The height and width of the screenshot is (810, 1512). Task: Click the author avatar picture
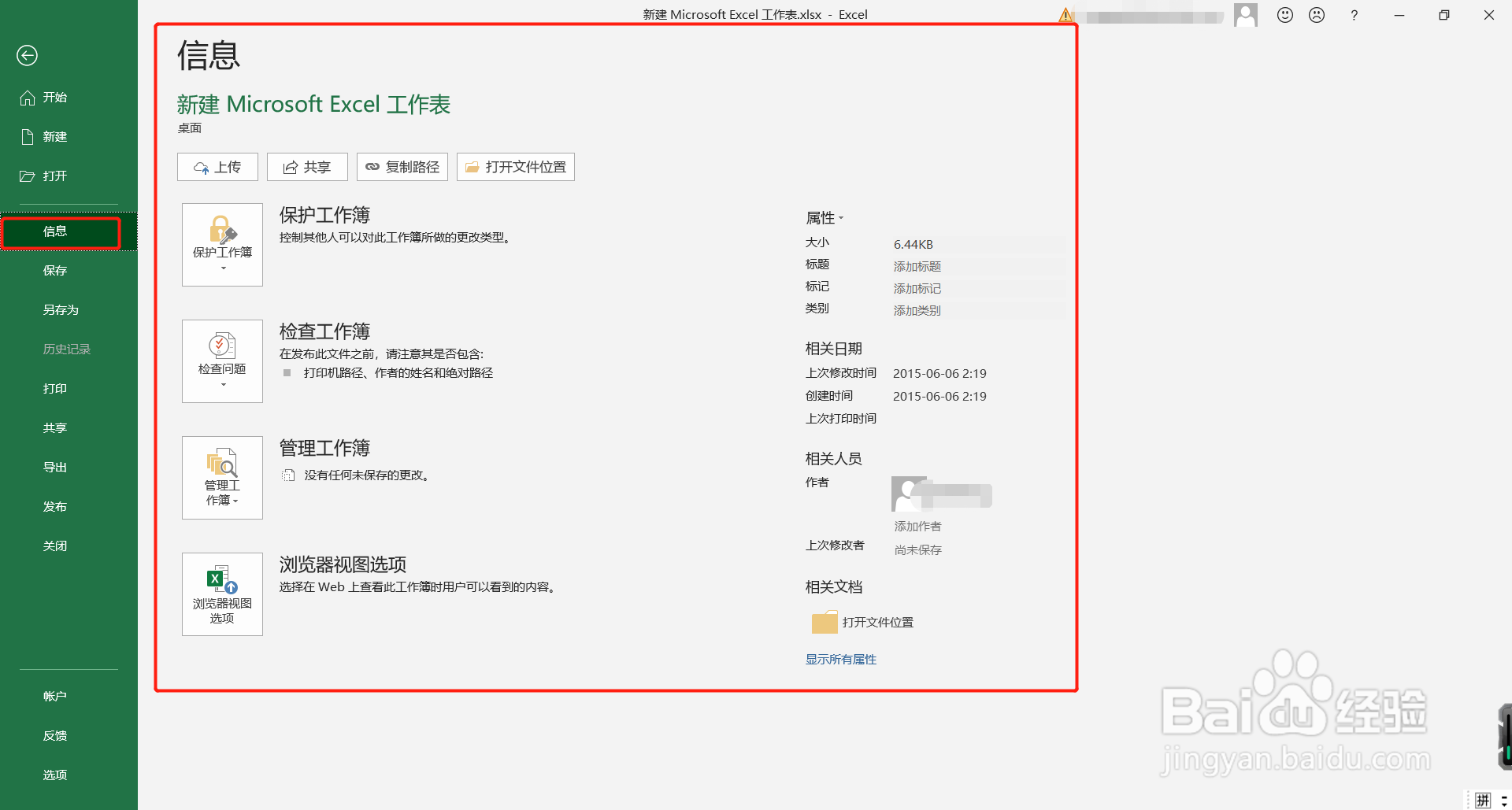pyautogui.click(x=907, y=494)
